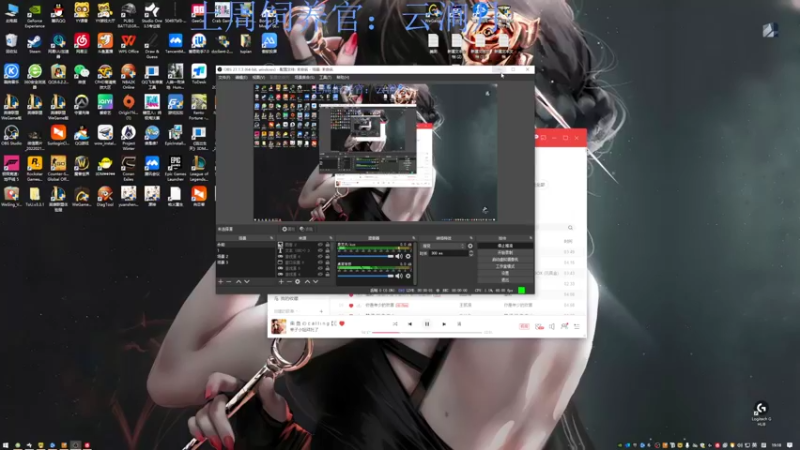Open Mic/Aux track settings gear

tap(408, 256)
